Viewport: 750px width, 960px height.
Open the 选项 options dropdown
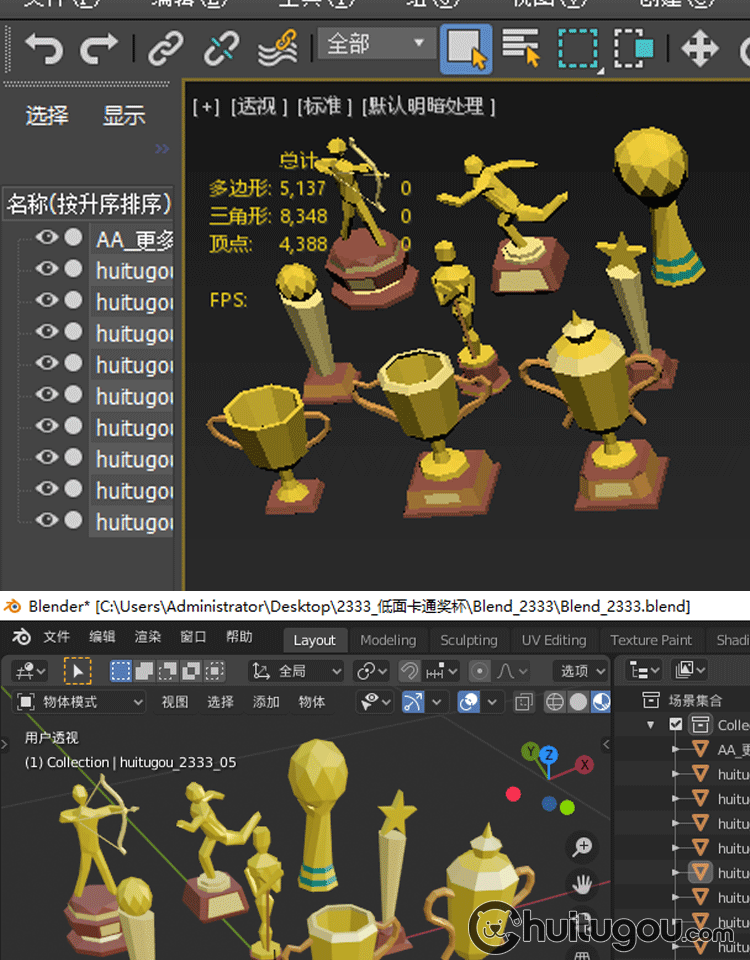(x=580, y=672)
